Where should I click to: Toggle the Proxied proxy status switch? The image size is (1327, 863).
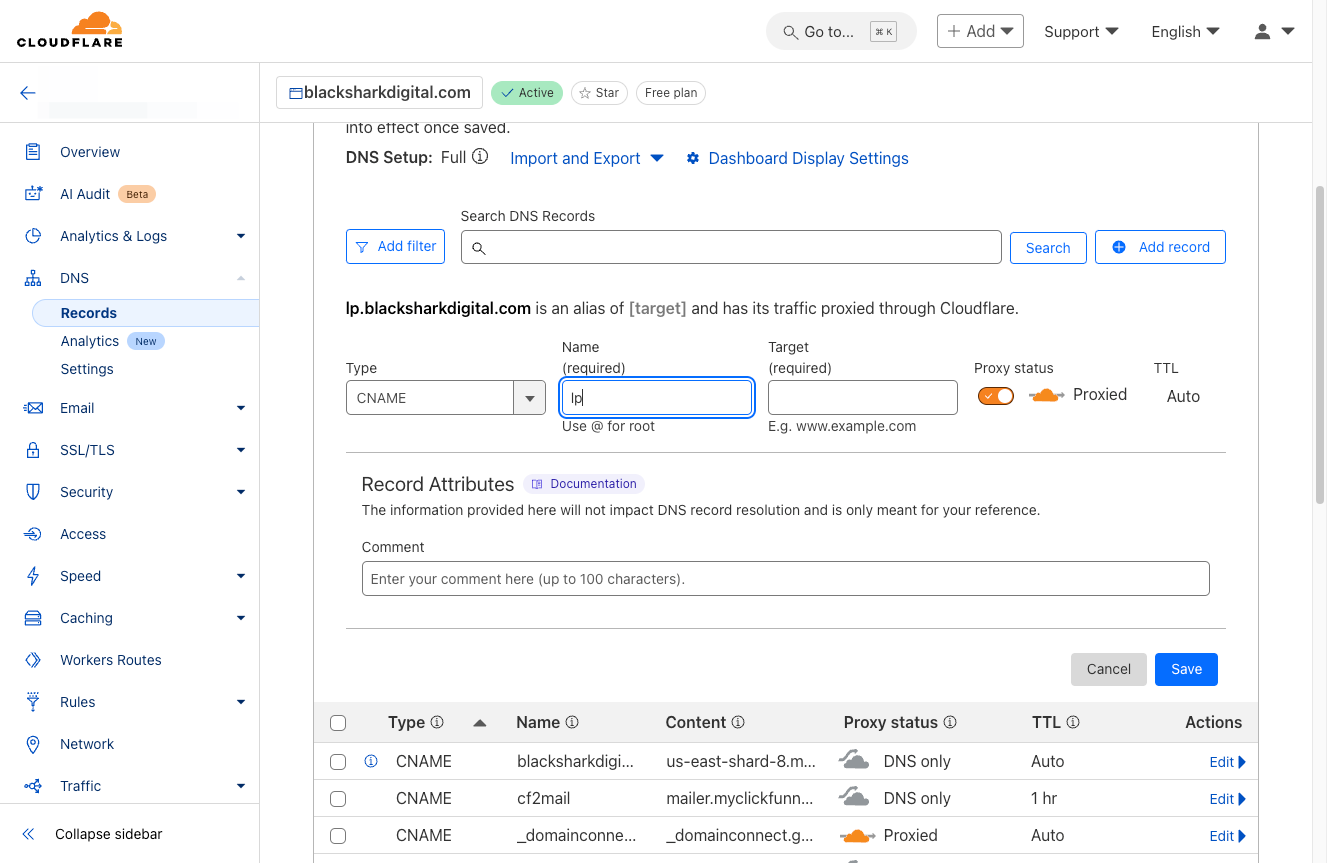(x=996, y=396)
